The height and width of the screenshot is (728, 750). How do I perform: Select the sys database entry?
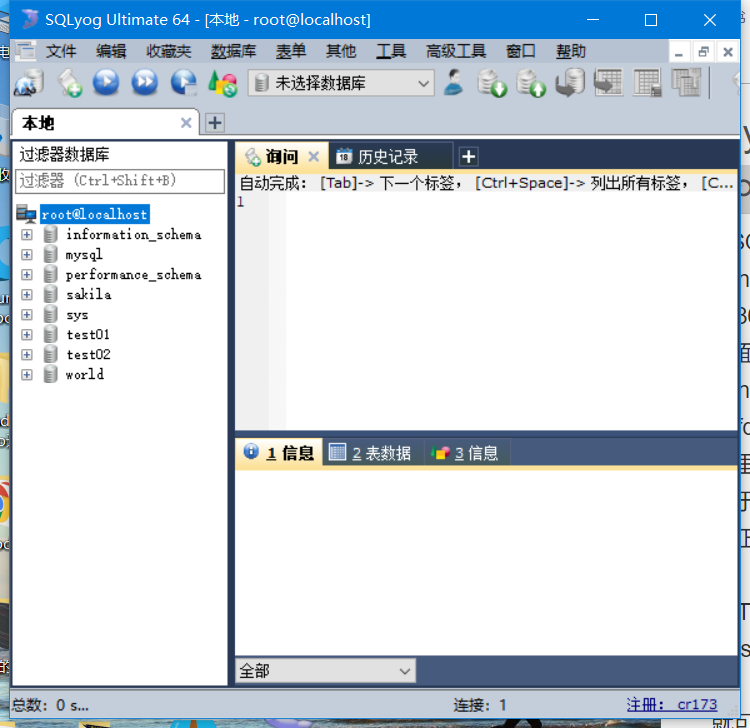(77, 315)
